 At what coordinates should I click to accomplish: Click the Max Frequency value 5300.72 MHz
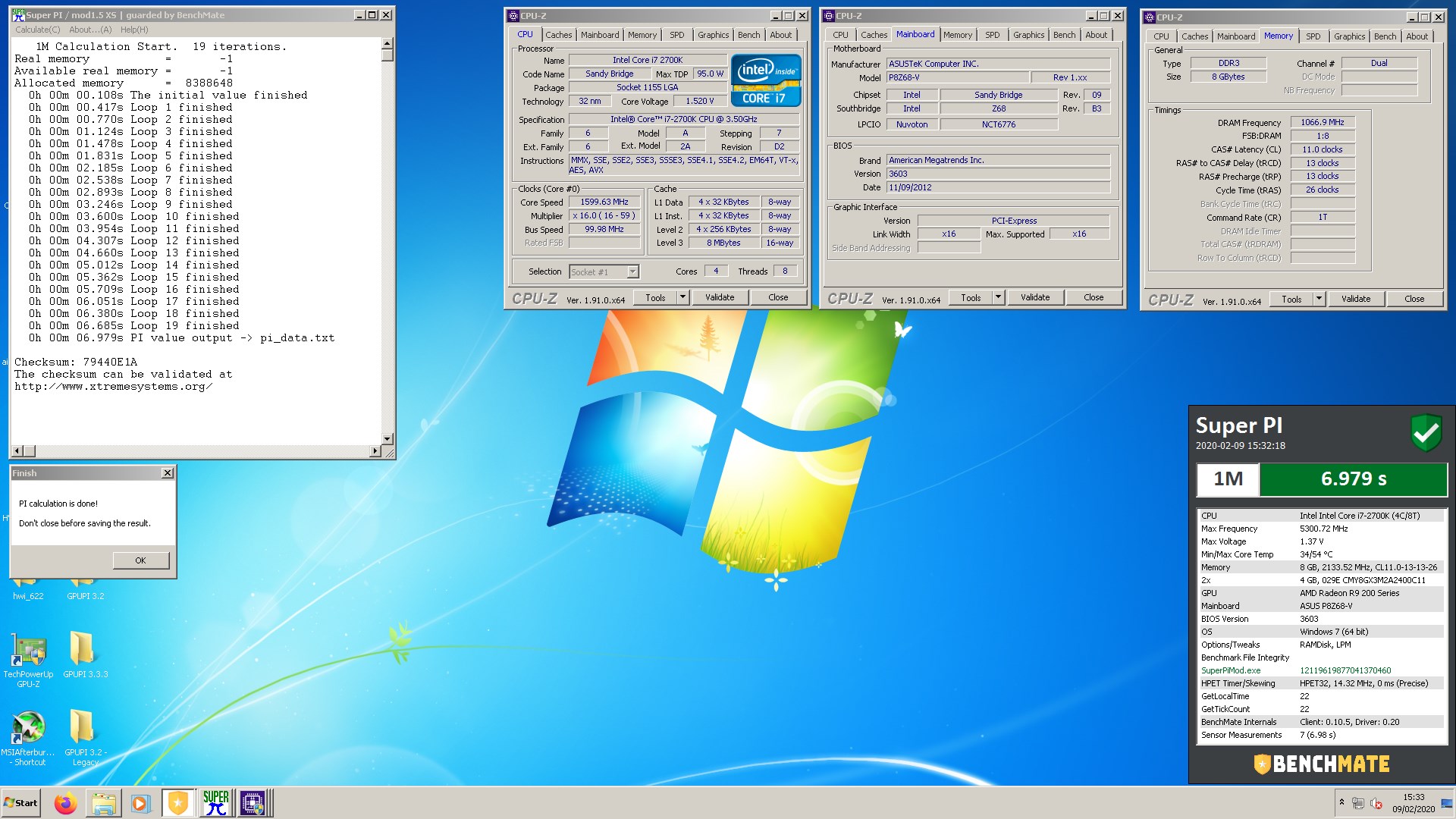(1324, 529)
